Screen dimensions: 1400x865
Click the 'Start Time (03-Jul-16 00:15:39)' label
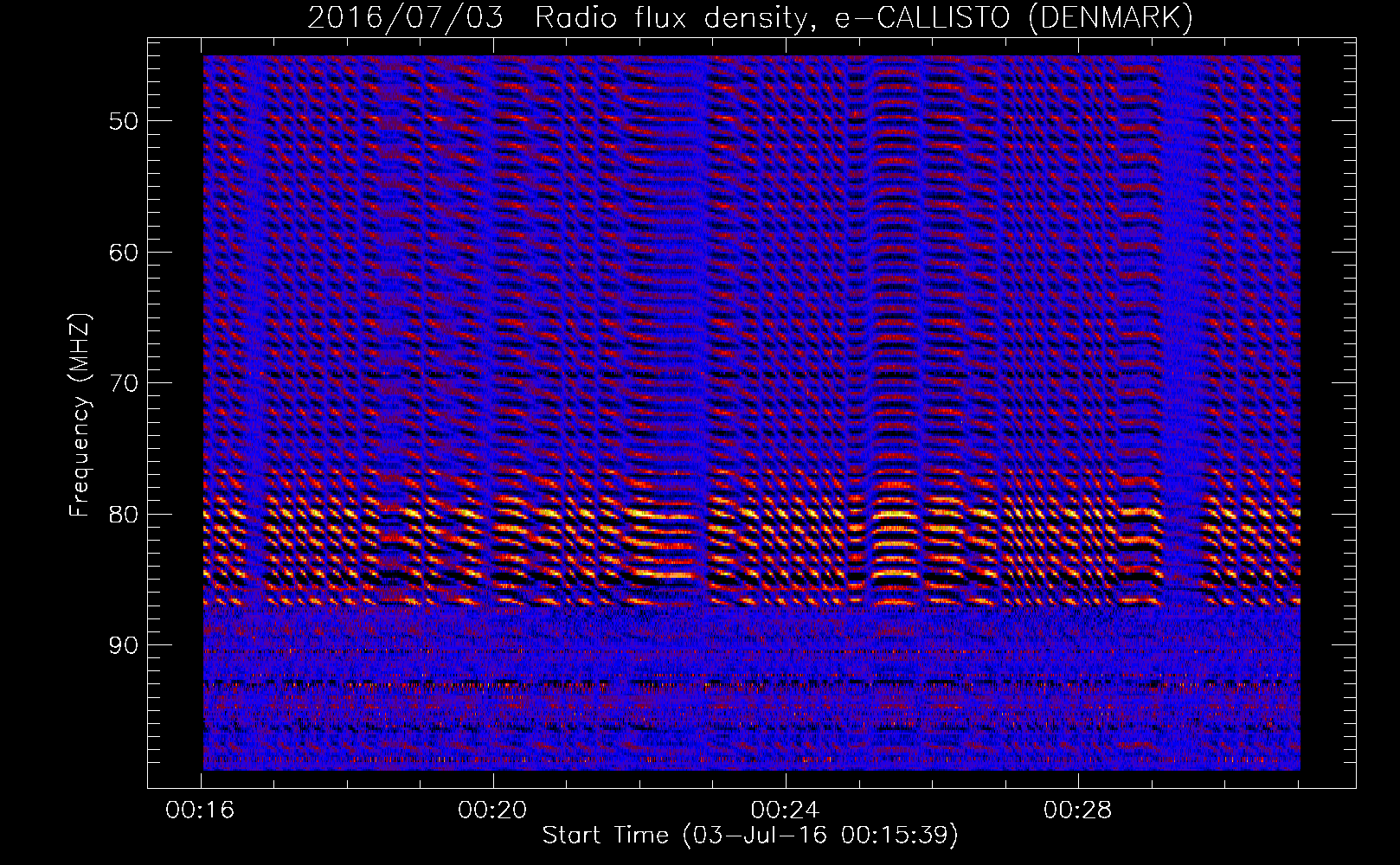click(x=750, y=836)
